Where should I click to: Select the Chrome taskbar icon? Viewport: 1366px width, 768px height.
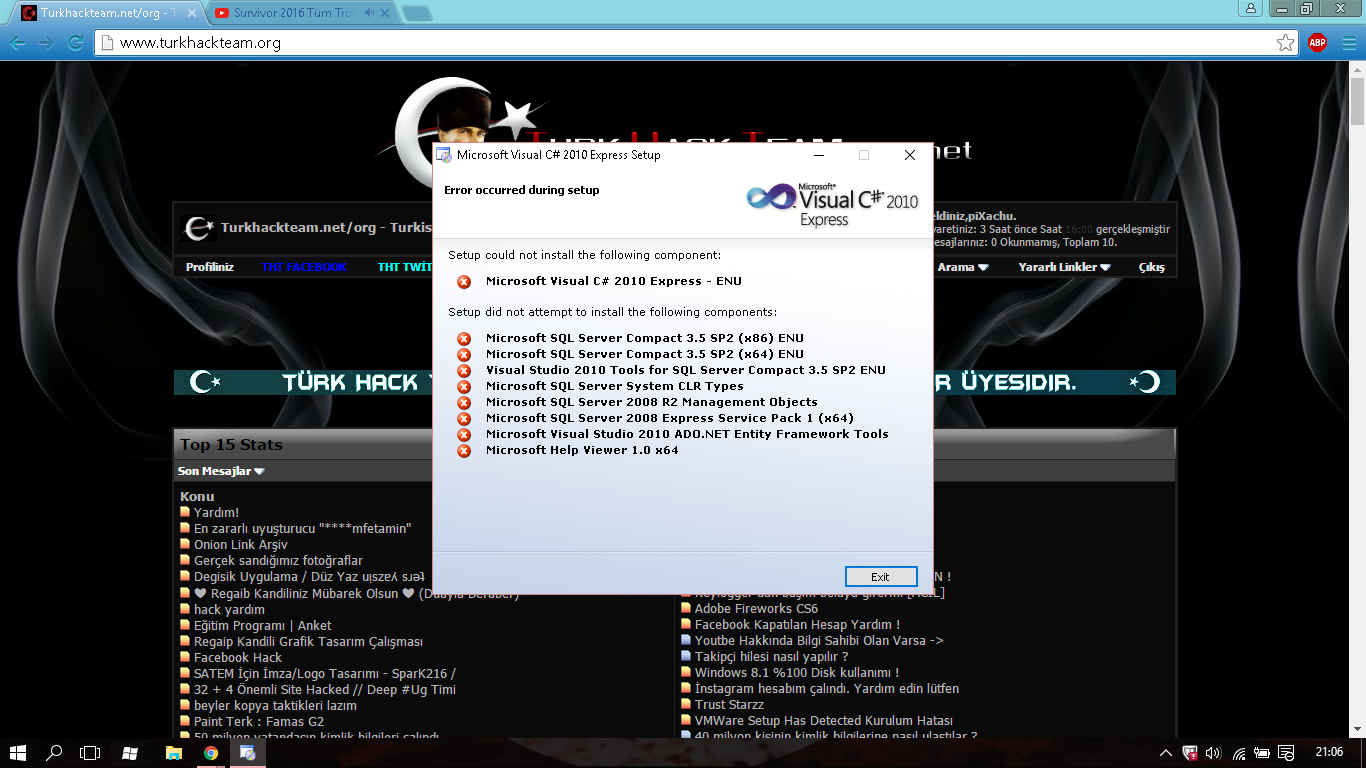[211, 753]
